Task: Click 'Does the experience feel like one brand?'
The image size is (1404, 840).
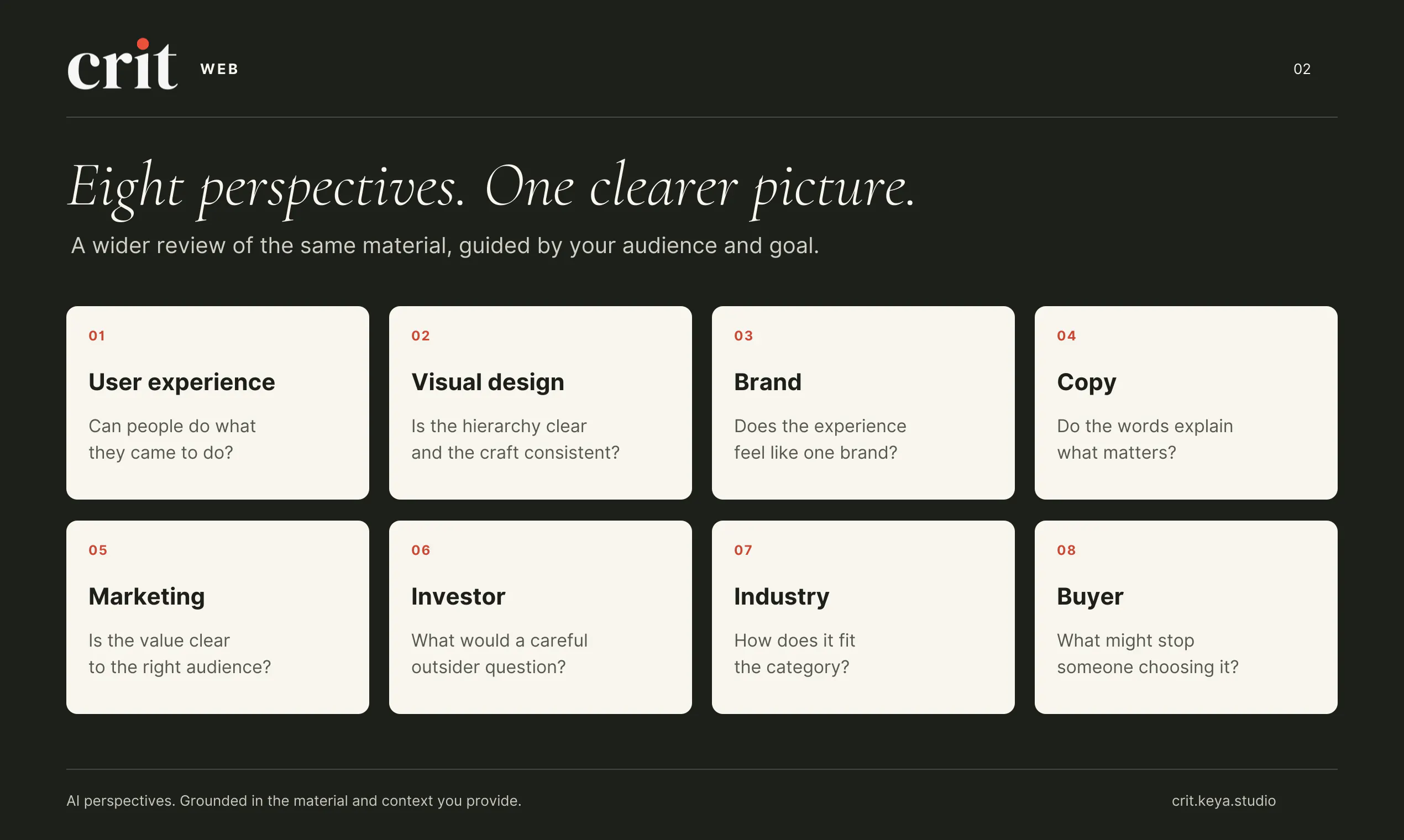Action: pyautogui.click(x=820, y=439)
